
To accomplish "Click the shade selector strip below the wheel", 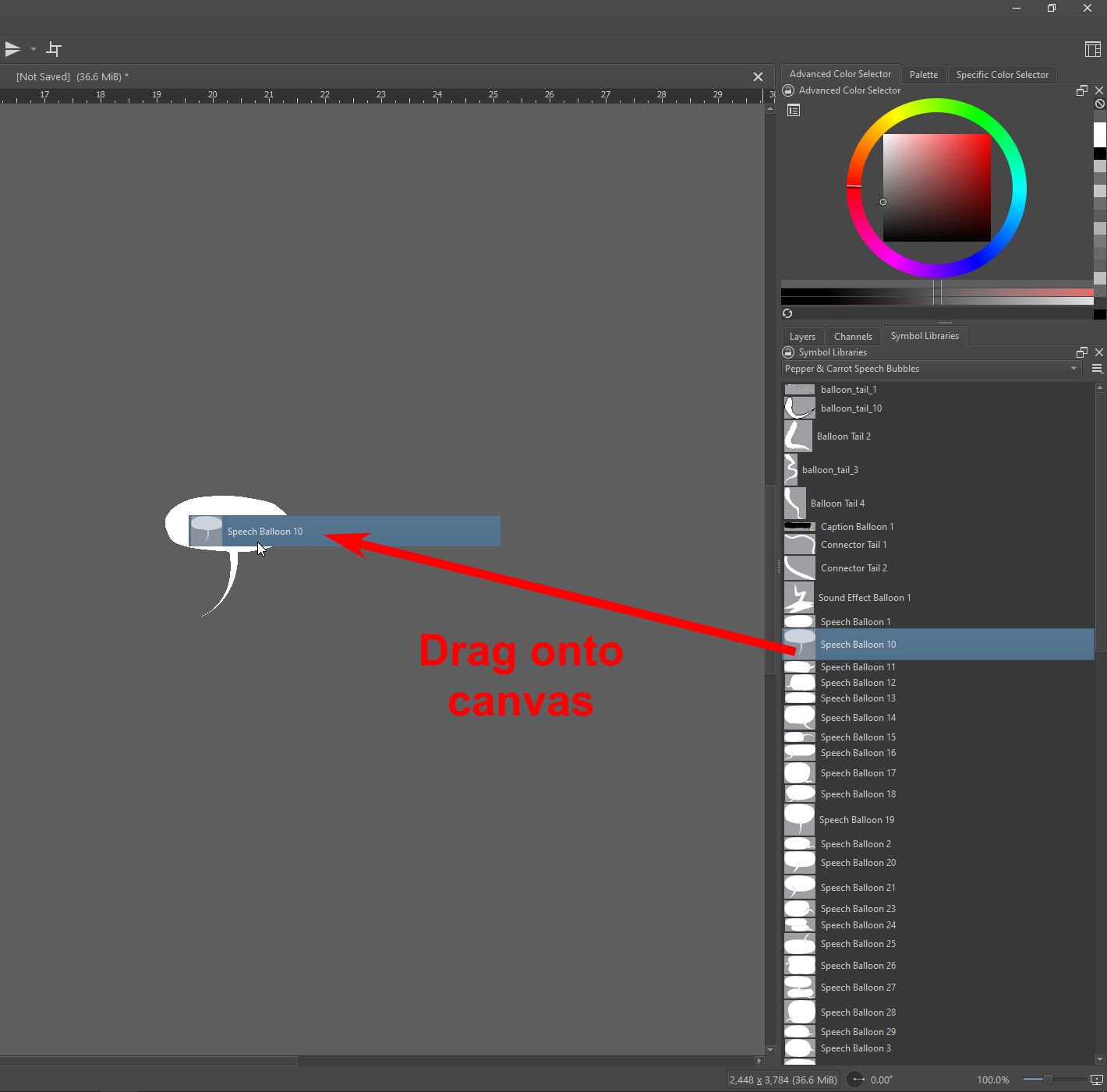I will pos(937,292).
